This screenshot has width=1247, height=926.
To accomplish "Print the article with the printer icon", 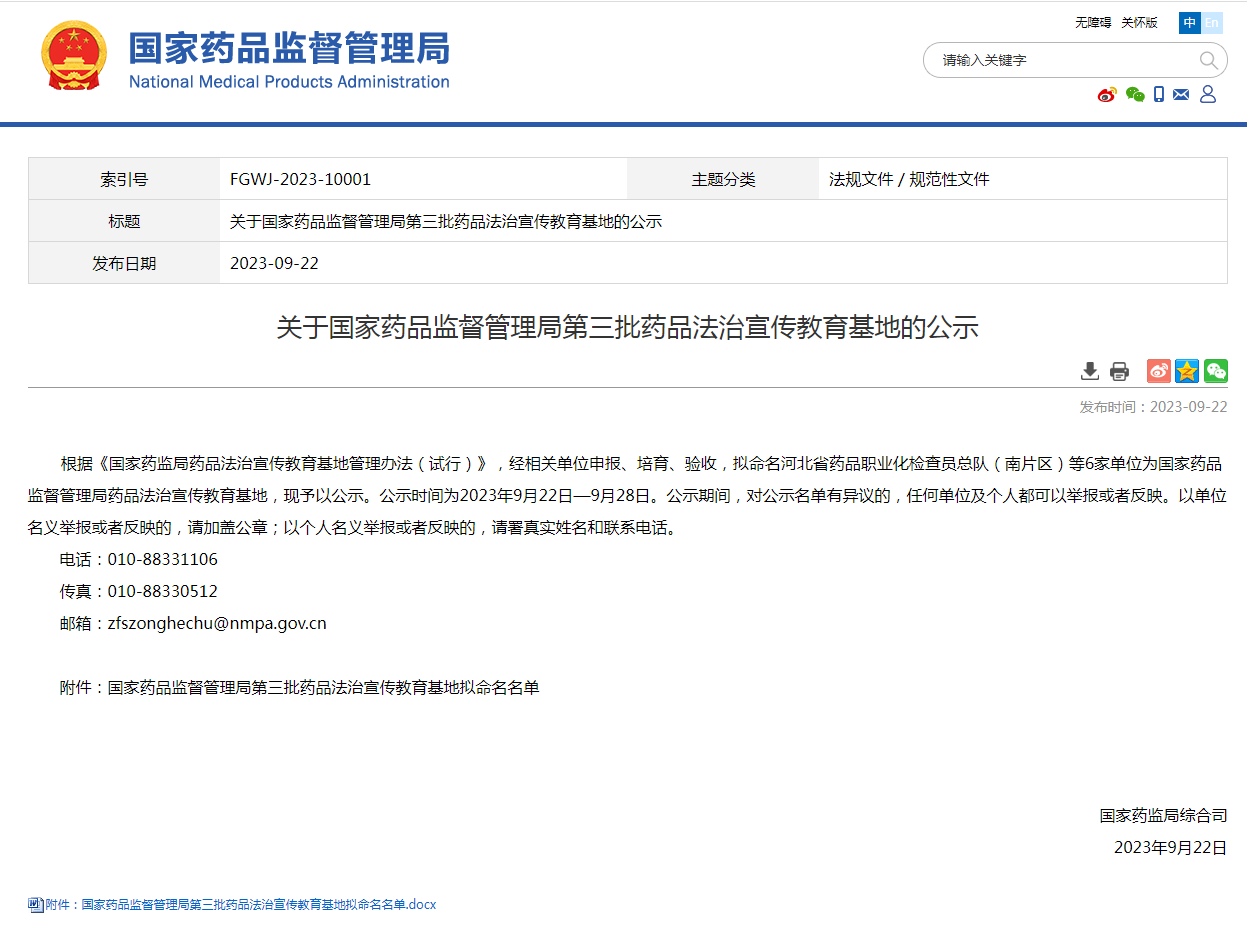I will [1119, 371].
